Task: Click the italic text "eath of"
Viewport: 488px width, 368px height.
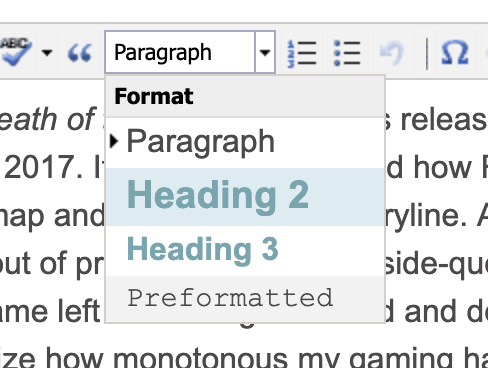Action: click(x=48, y=119)
